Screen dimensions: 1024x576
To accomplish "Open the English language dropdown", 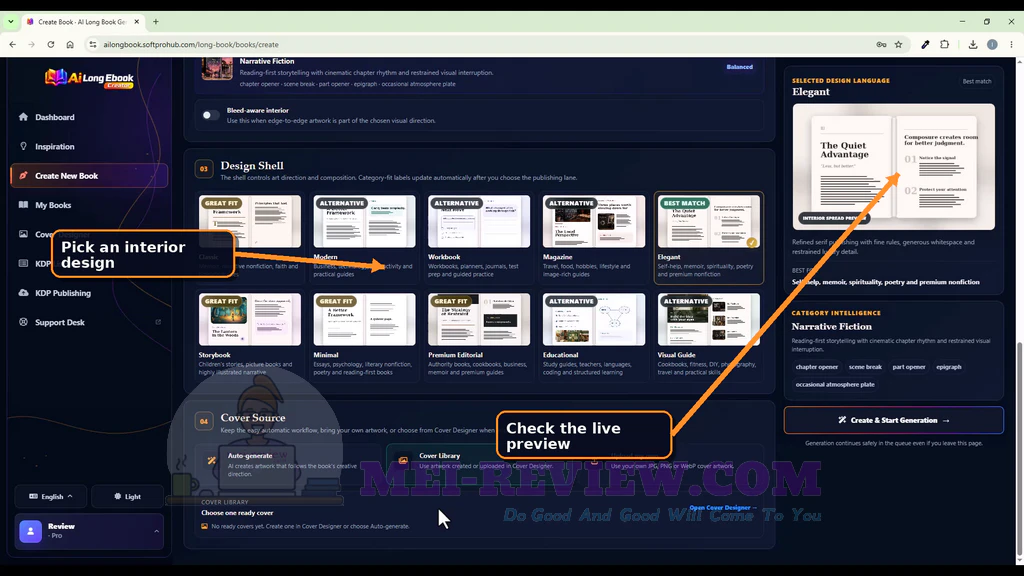I will pyautogui.click(x=51, y=496).
